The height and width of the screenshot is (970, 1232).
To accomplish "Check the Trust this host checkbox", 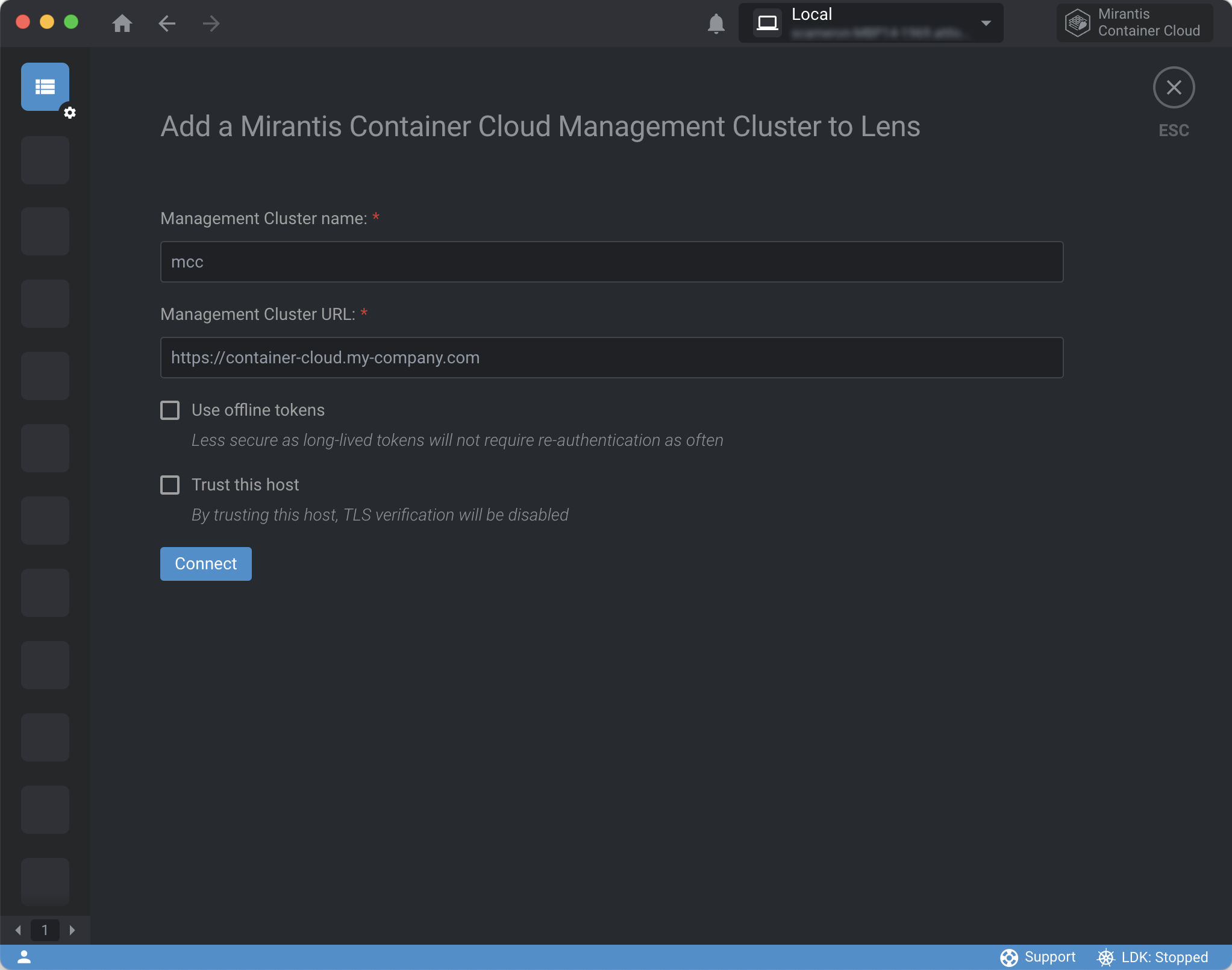I will tap(170, 485).
